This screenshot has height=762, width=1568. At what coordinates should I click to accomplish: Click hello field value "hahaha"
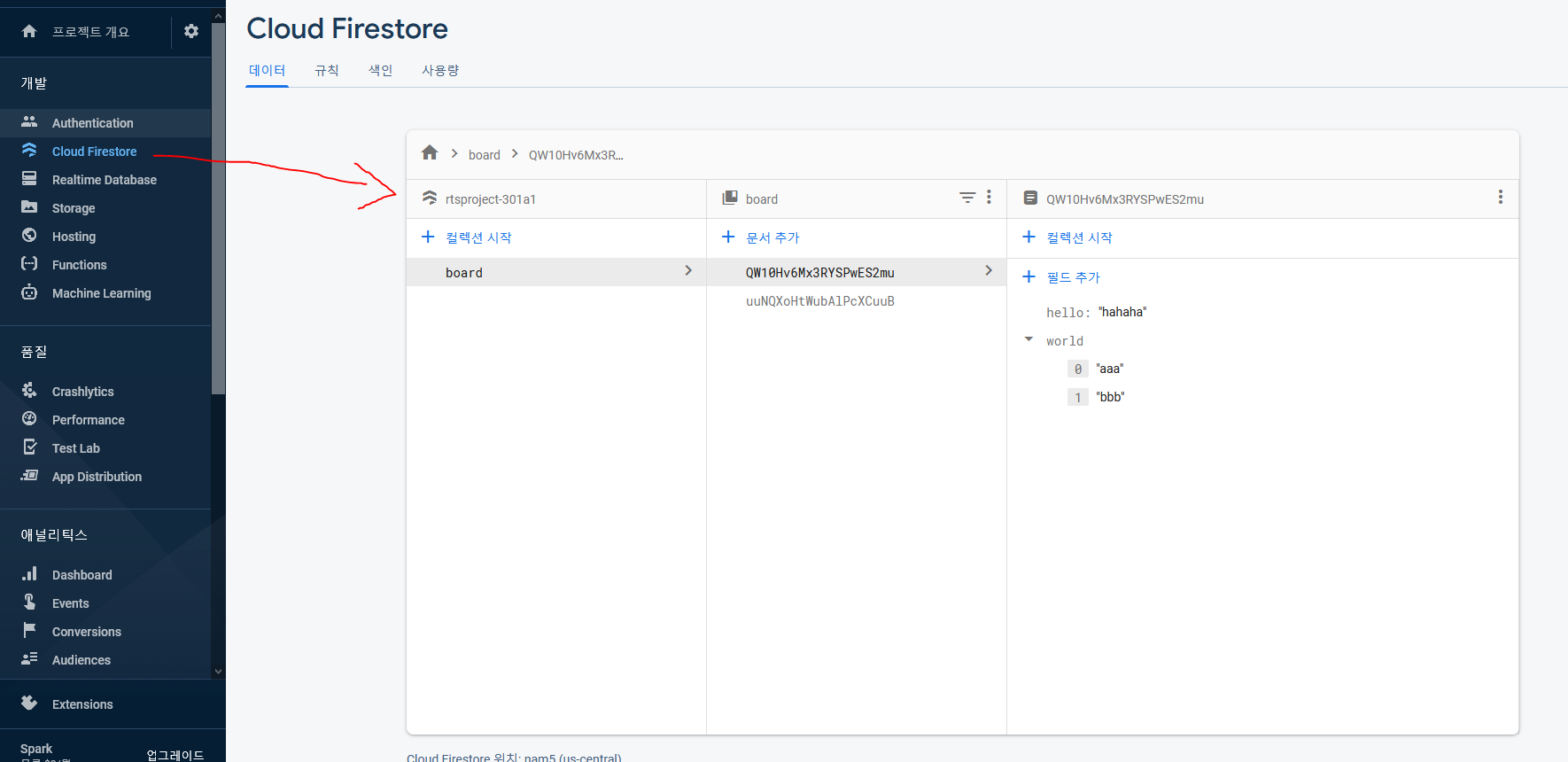[1122, 312]
